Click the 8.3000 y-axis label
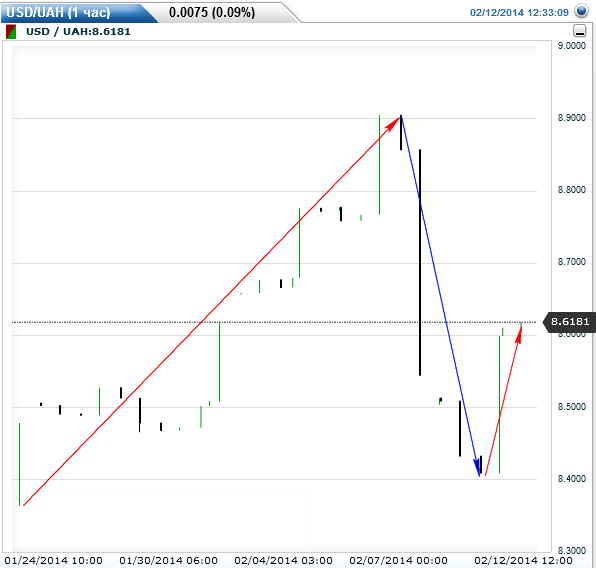Screen dimensions: 596x568 [x=571, y=550]
